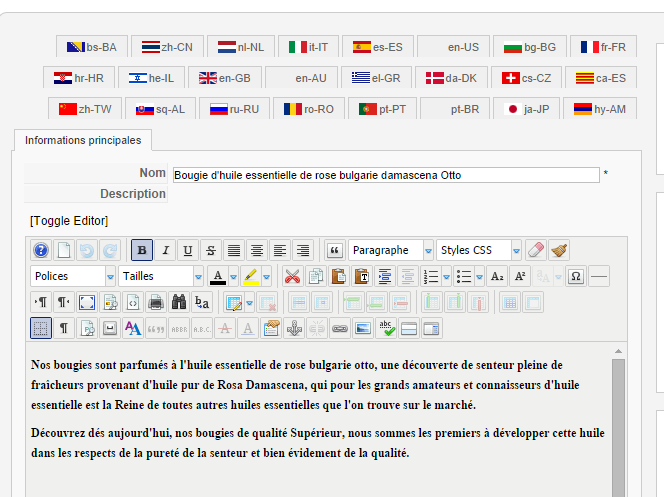
Task: Open the Polices font dropdown
Action: 73,276
